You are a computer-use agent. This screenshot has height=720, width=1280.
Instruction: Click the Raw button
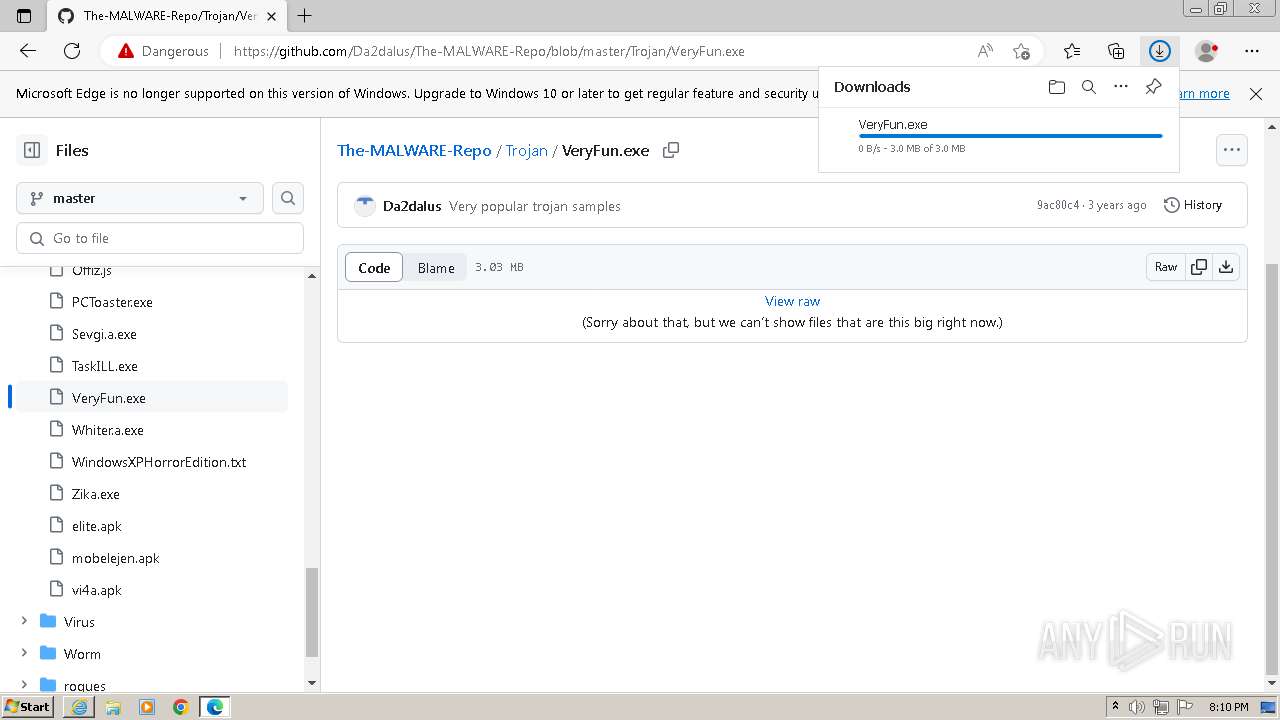(x=1166, y=267)
